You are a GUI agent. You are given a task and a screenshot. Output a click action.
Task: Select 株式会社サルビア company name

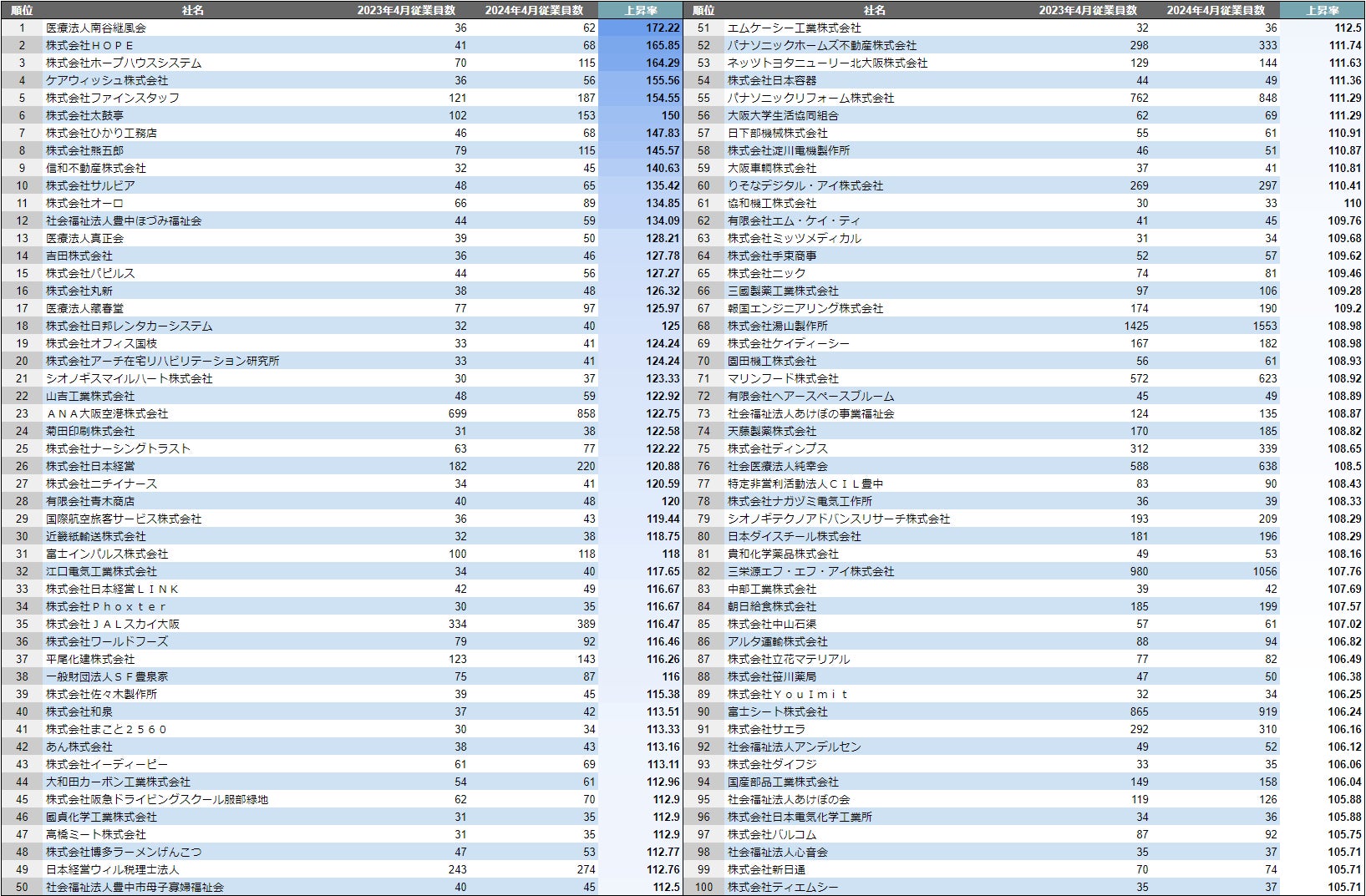click(x=90, y=185)
